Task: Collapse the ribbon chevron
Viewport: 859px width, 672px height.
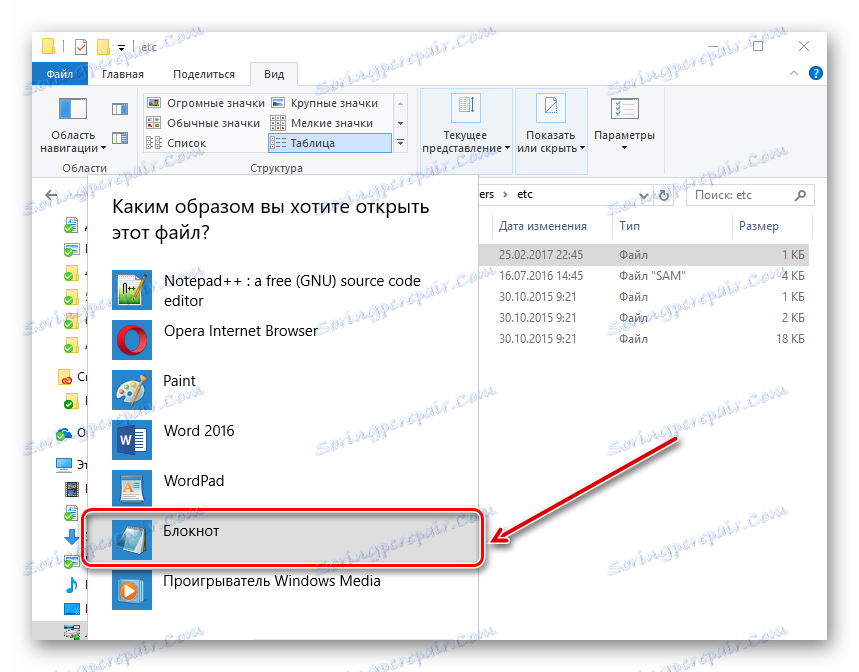Action: pos(794,73)
